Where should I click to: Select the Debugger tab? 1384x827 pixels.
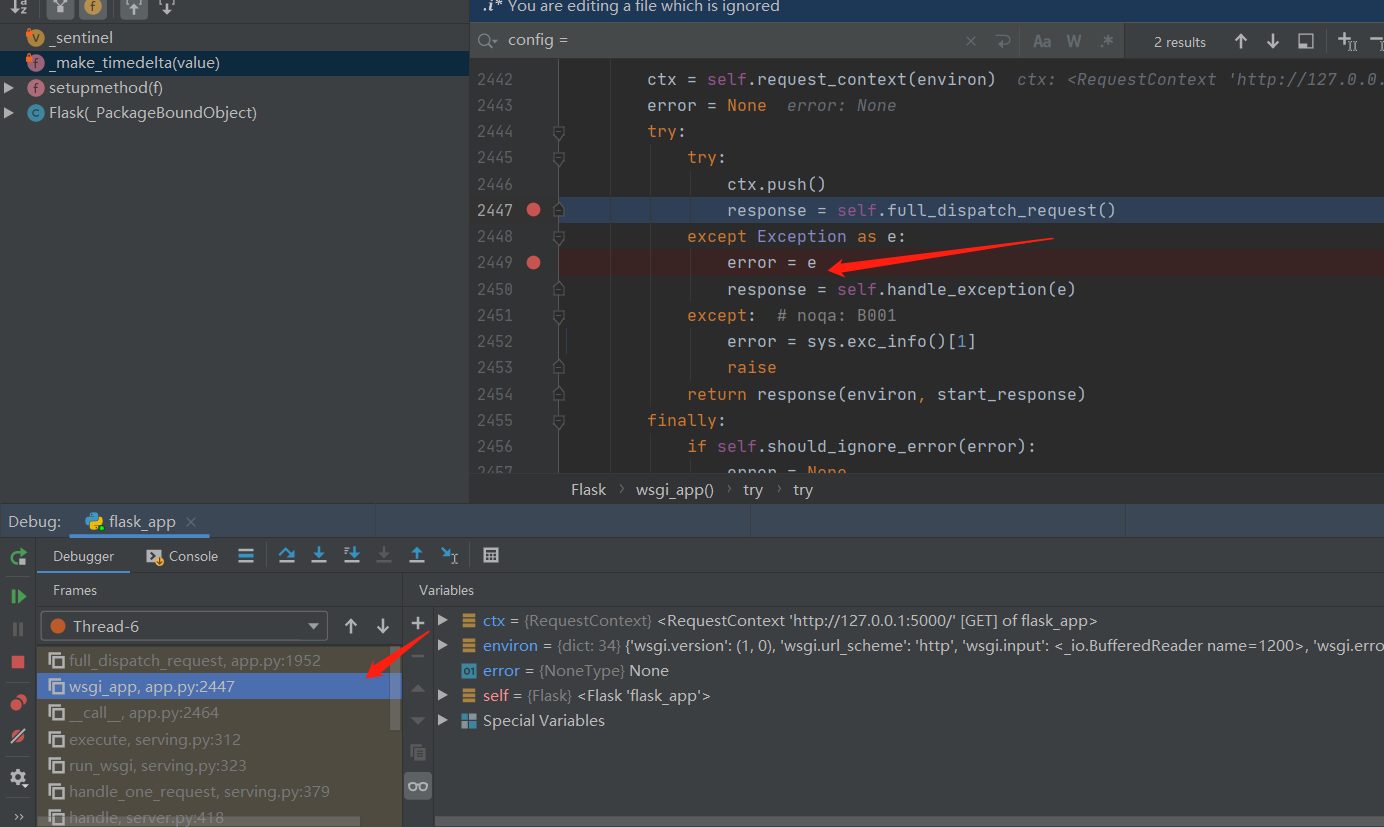83,556
